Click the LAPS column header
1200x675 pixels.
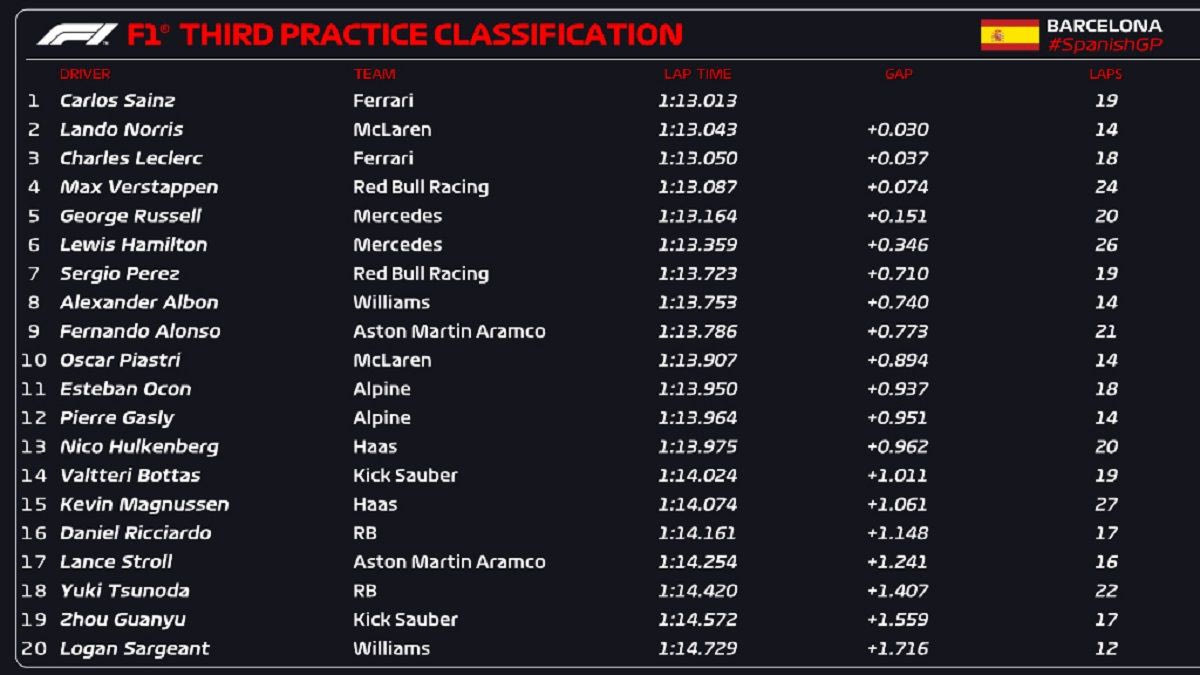(x=1105, y=74)
